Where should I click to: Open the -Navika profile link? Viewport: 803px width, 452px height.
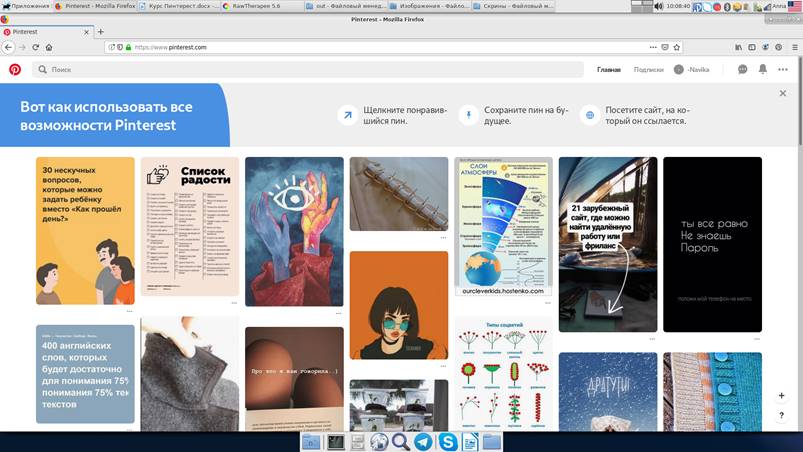coord(692,70)
